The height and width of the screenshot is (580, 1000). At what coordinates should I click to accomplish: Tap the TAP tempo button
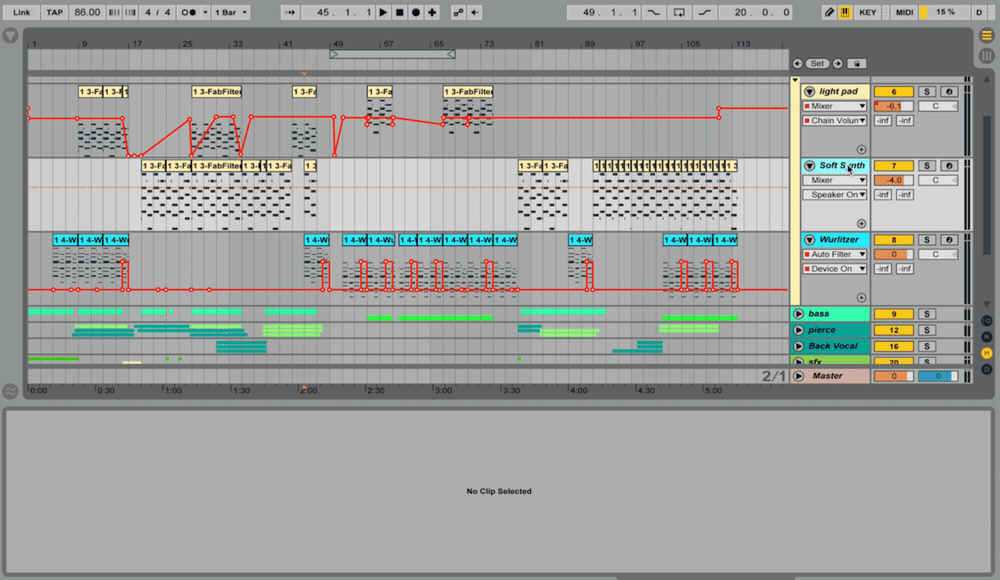click(x=53, y=12)
